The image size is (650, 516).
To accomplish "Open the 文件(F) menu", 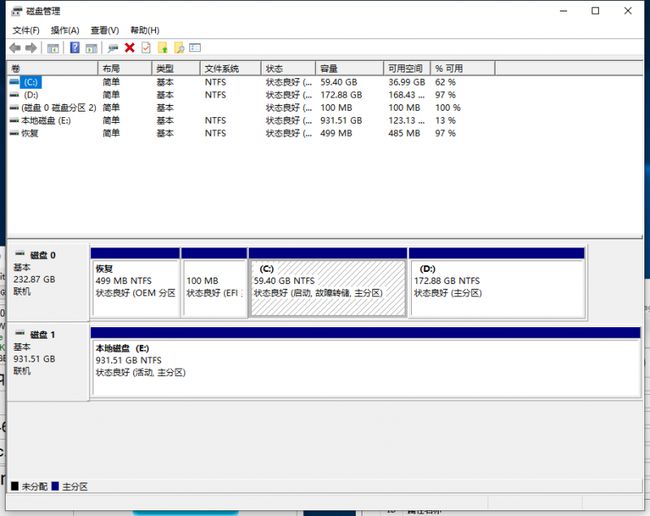I will 26,30.
